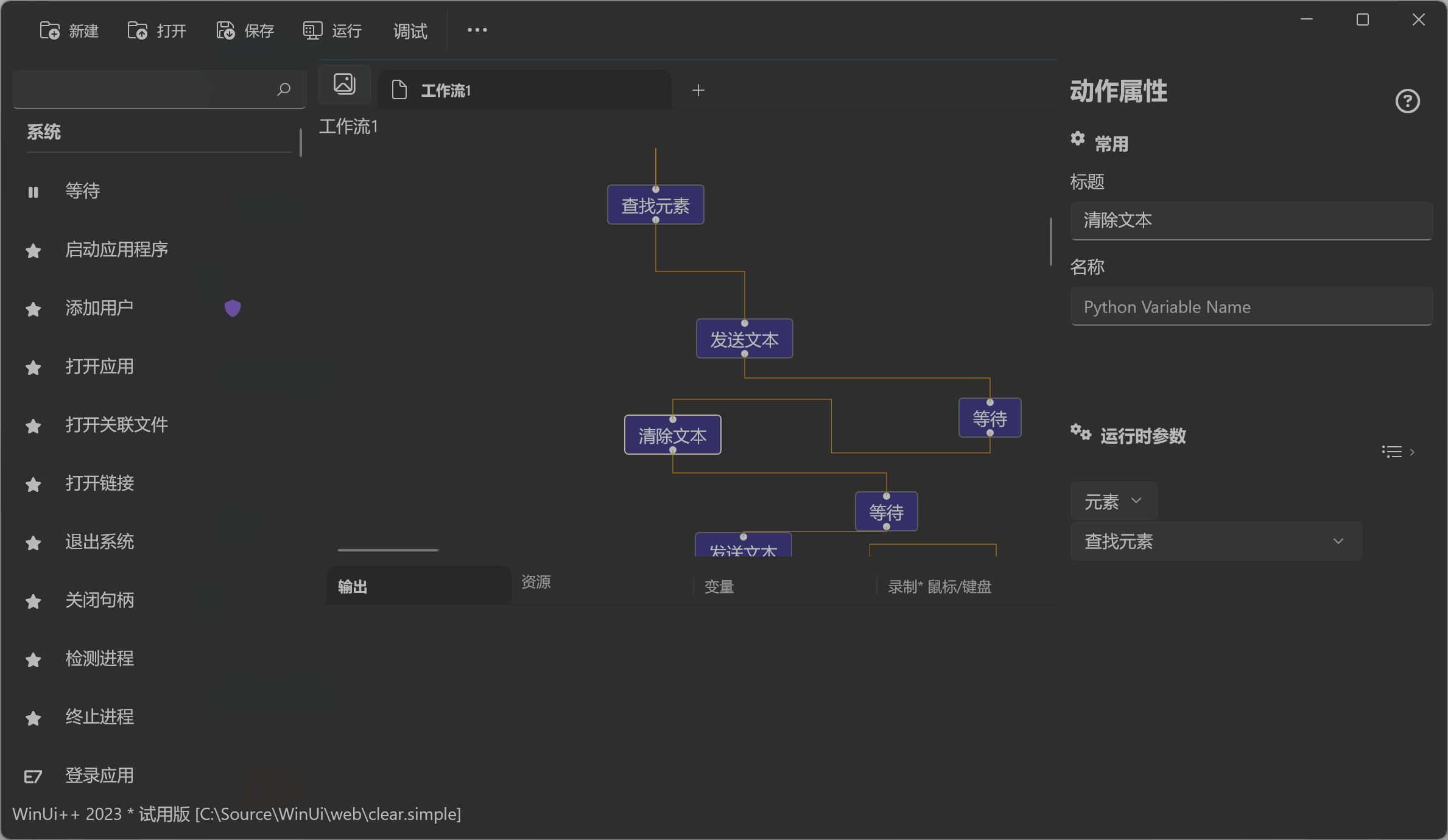Screen dimensions: 1448x840
Task: Click the image view icon beside workflow tab
Action: point(345,84)
